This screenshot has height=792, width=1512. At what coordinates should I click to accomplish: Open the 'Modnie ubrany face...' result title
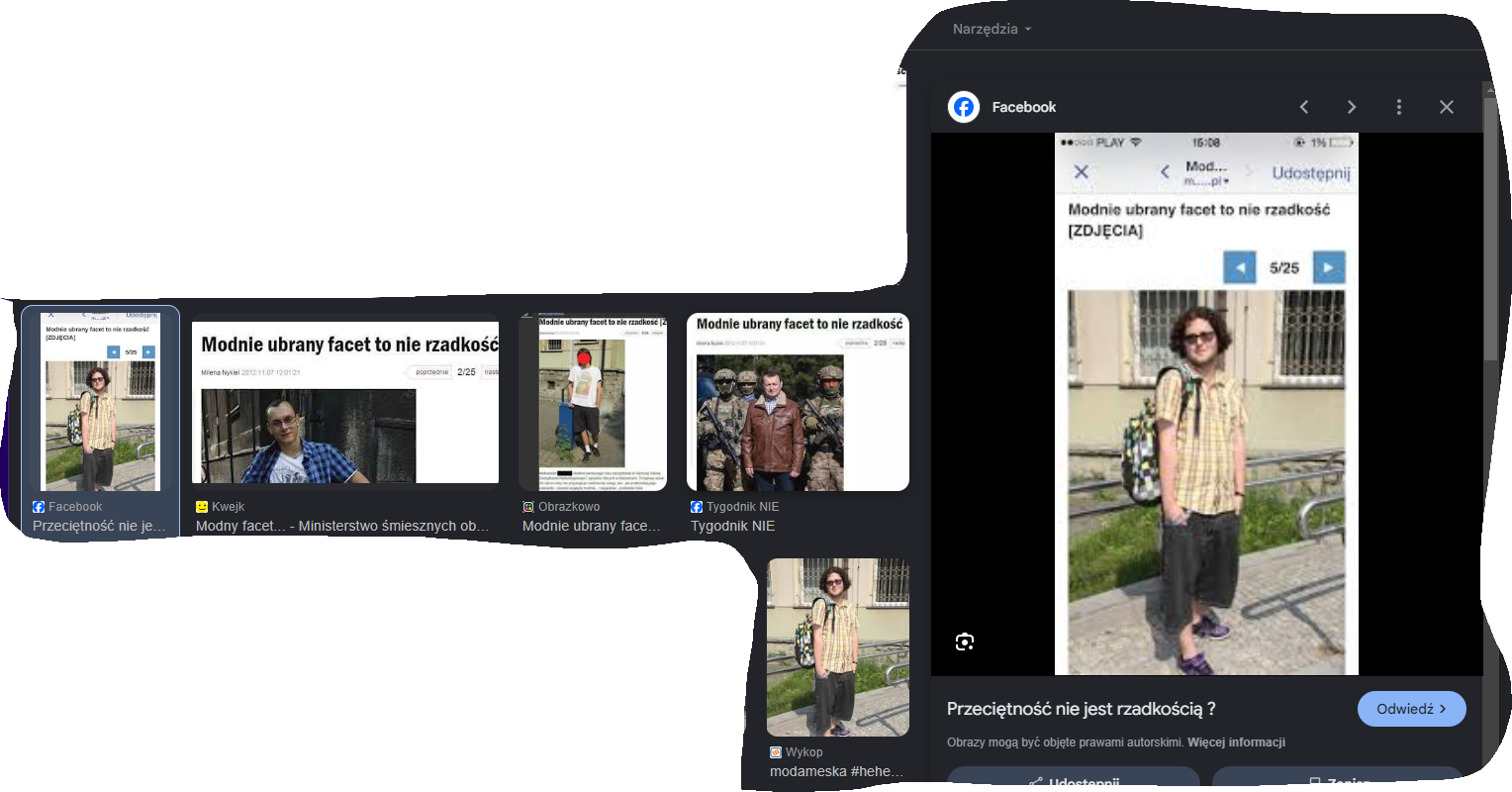pos(591,526)
